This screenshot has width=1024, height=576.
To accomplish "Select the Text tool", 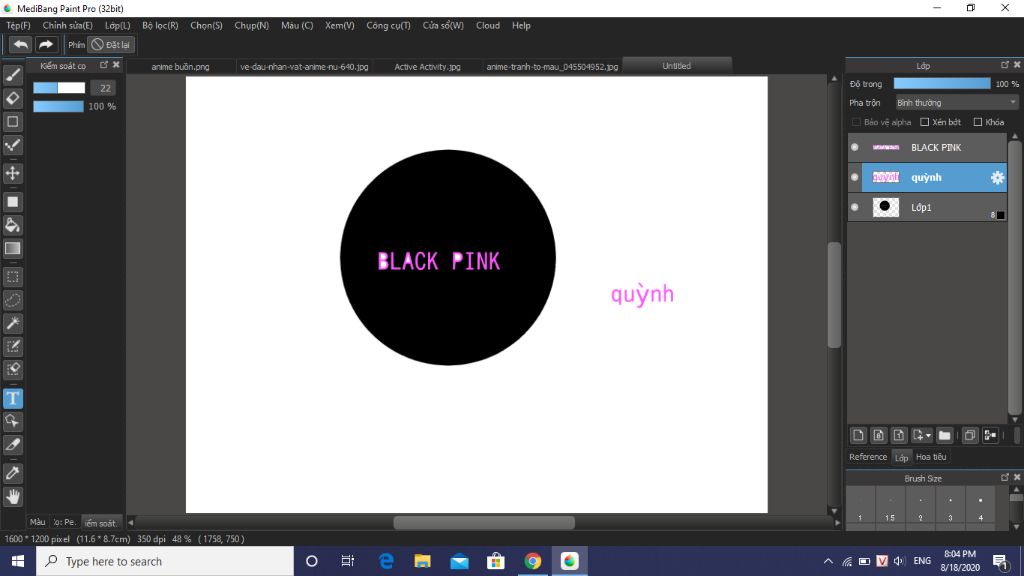I will point(12,398).
